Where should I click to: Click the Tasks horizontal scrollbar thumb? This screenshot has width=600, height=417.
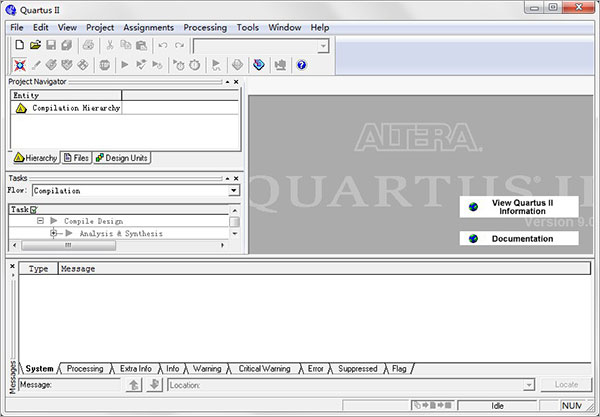pos(68,245)
